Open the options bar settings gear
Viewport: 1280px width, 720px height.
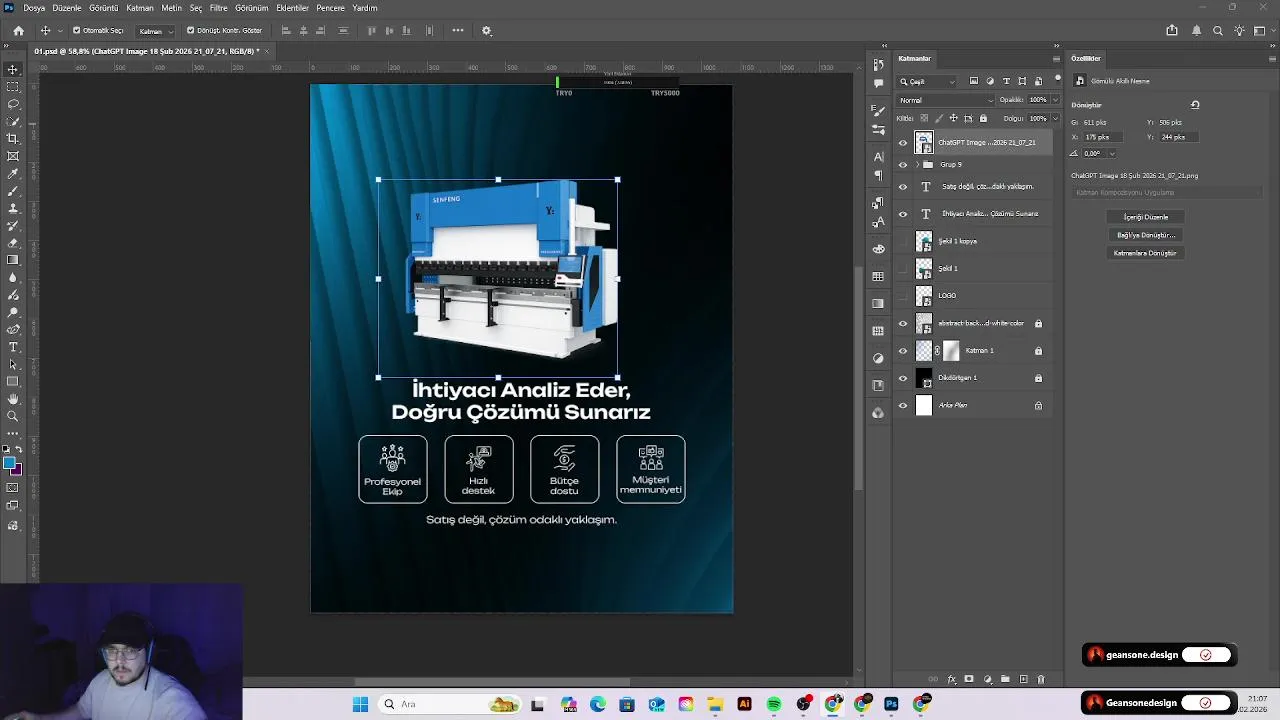point(487,31)
